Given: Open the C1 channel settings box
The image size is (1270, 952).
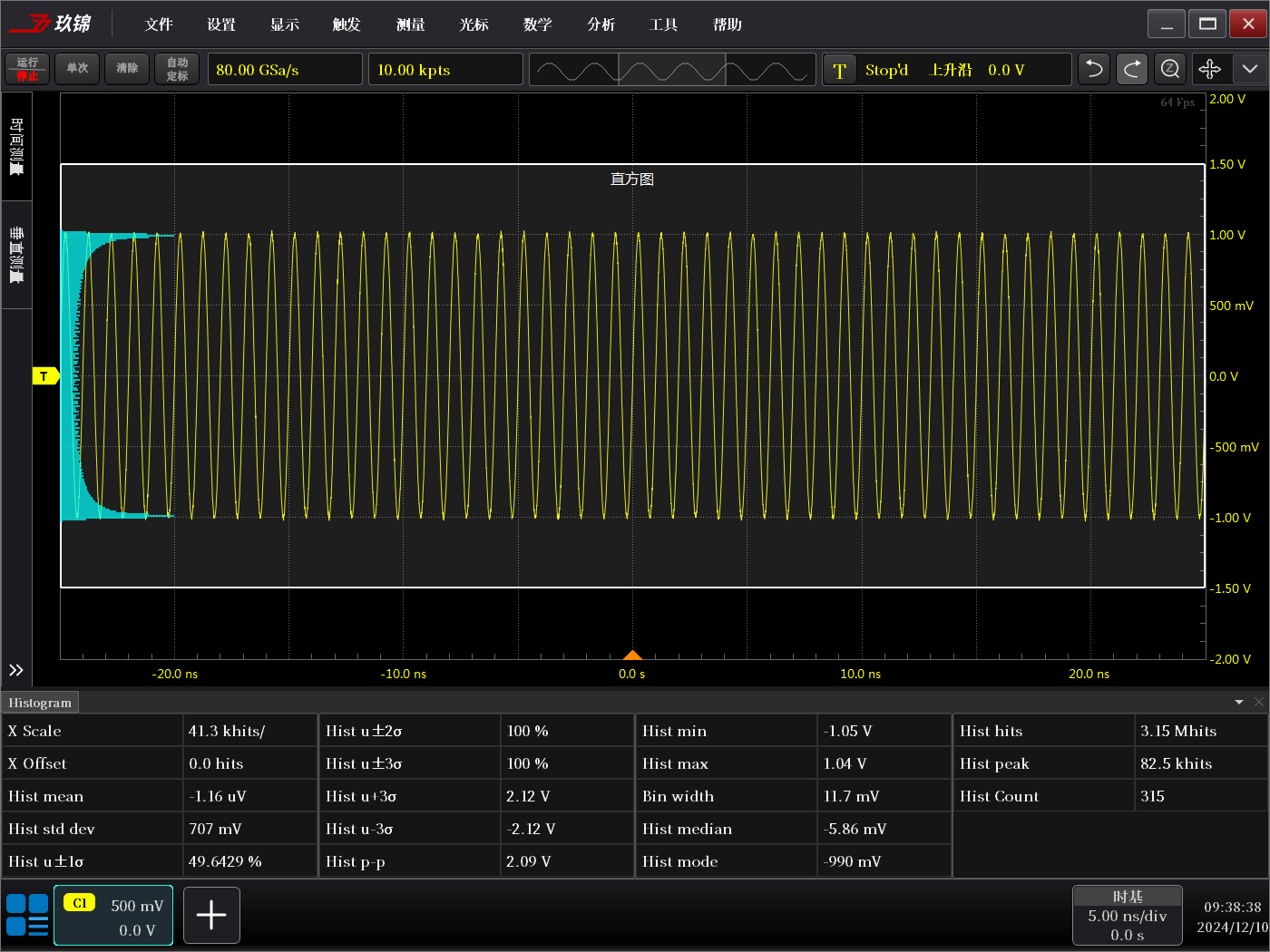Looking at the screenshot, I should click(113, 916).
